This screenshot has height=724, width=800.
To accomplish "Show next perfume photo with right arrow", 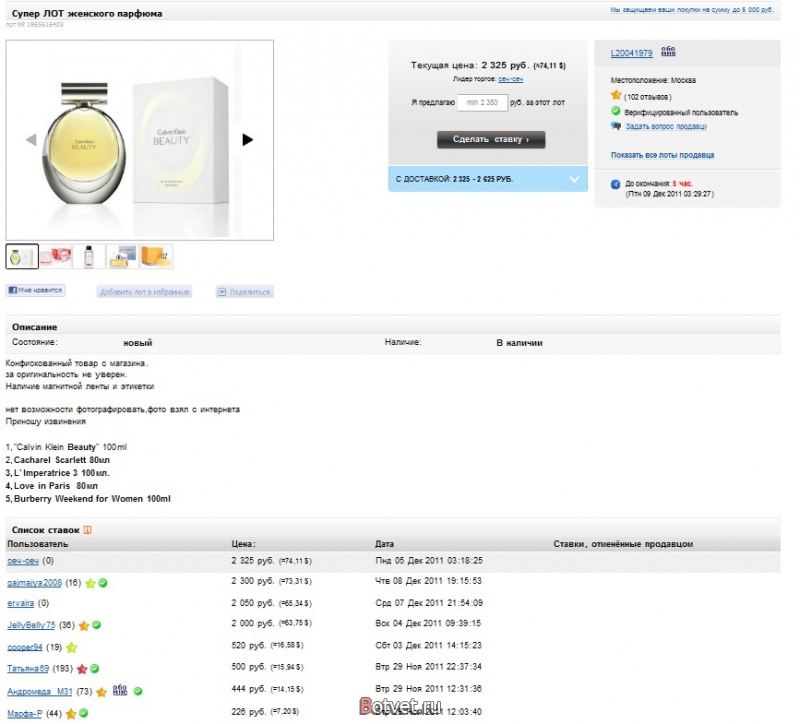I will click(247, 139).
